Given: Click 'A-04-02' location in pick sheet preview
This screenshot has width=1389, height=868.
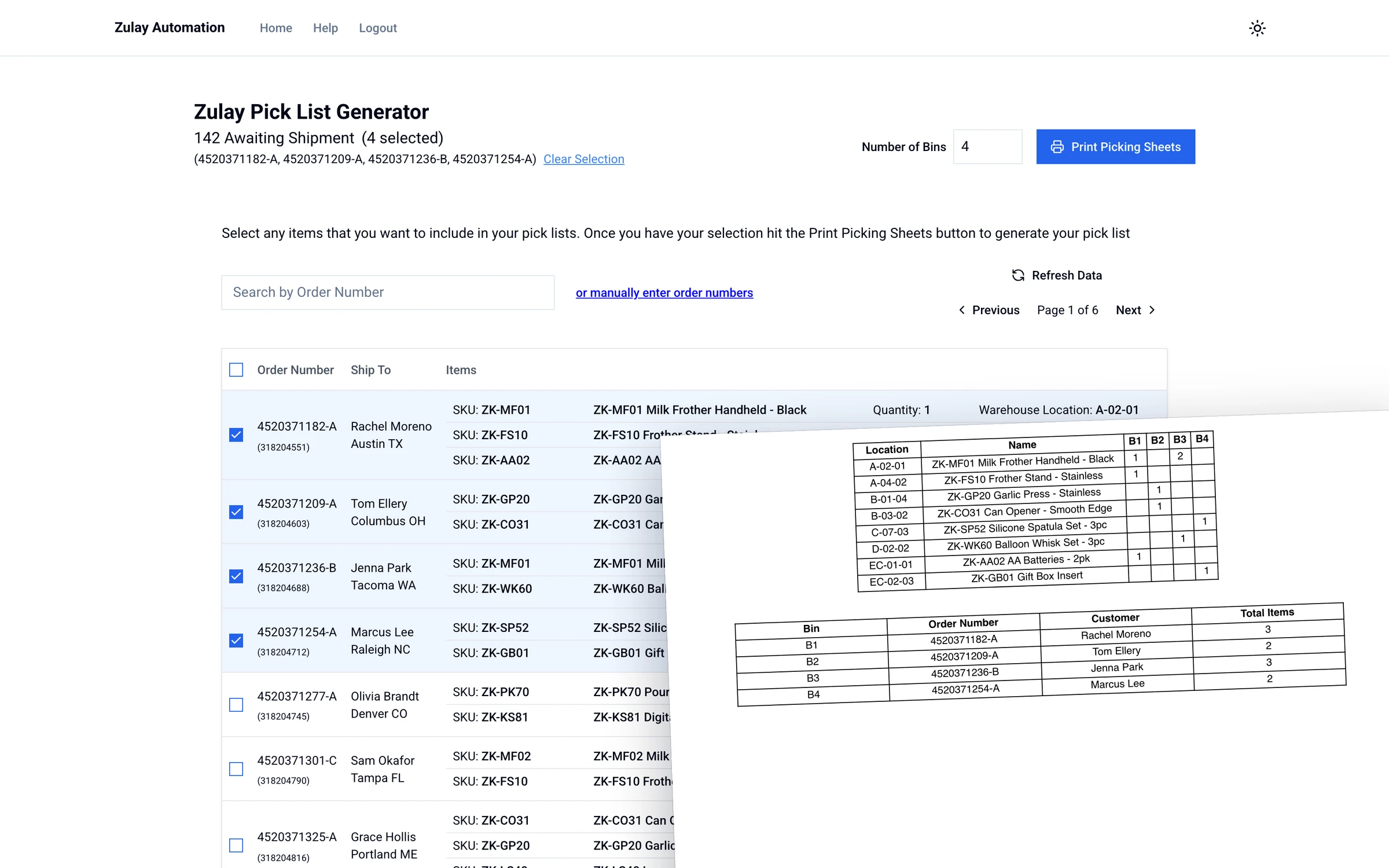Looking at the screenshot, I should click(x=888, y=483).
